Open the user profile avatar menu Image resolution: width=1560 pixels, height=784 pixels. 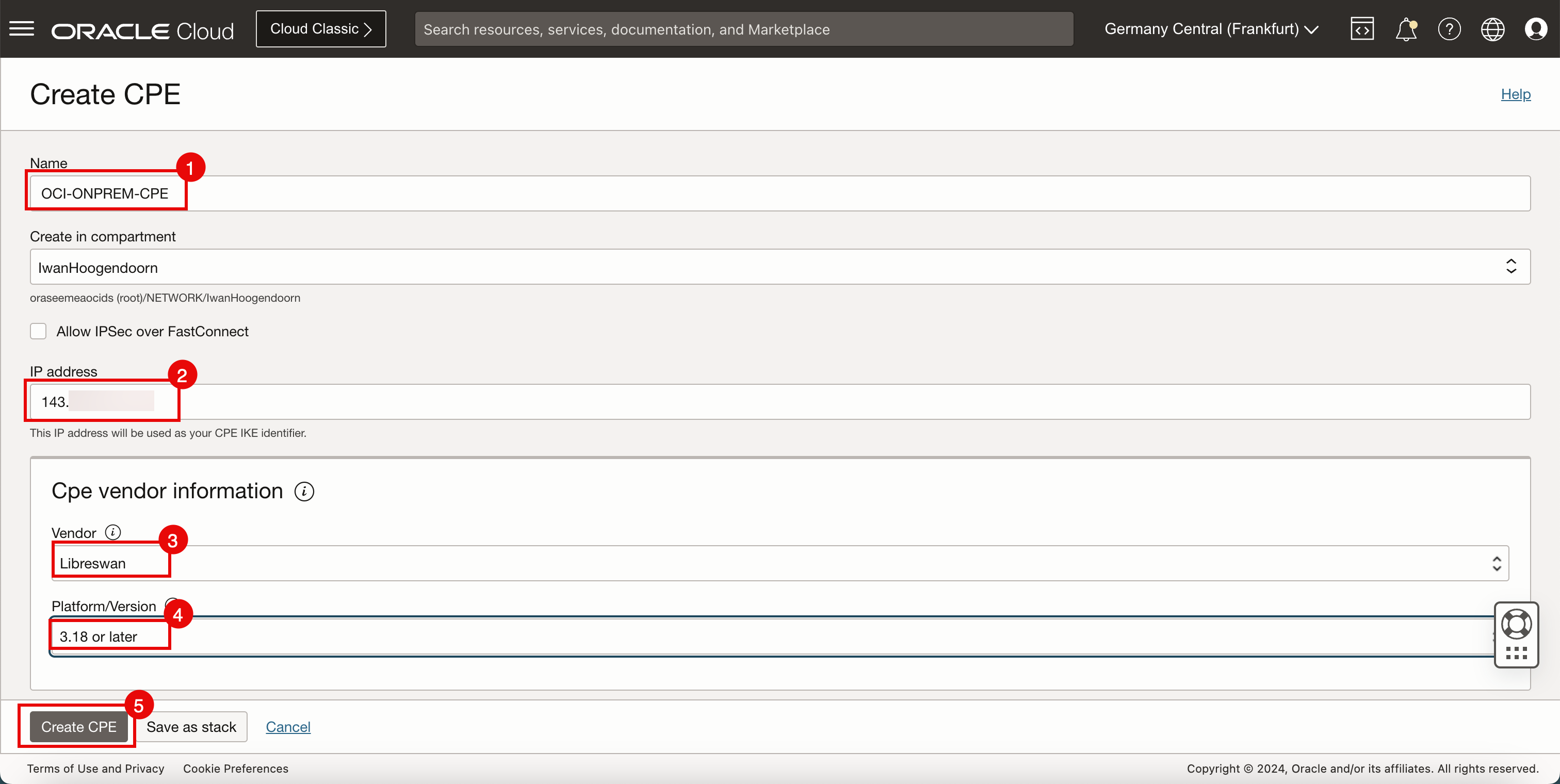point(1536,28)
